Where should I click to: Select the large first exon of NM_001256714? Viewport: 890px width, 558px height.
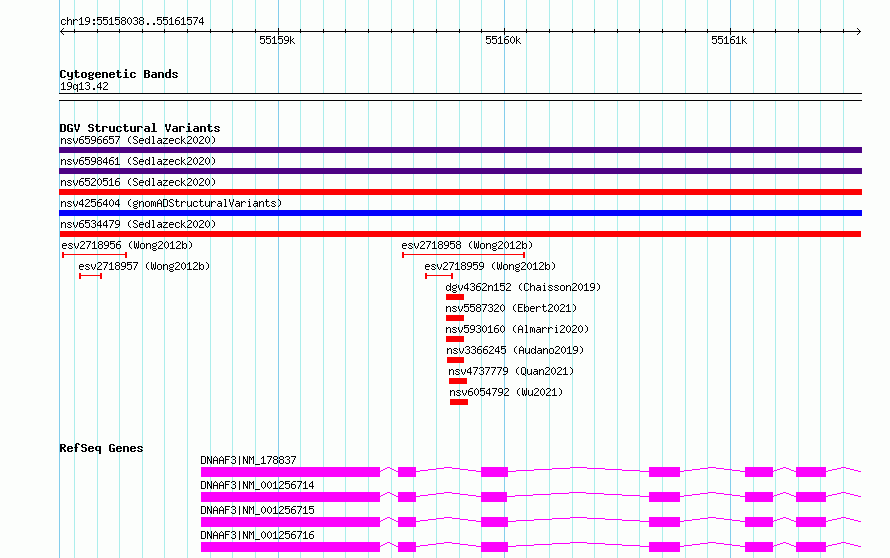(x=290, y=497)
